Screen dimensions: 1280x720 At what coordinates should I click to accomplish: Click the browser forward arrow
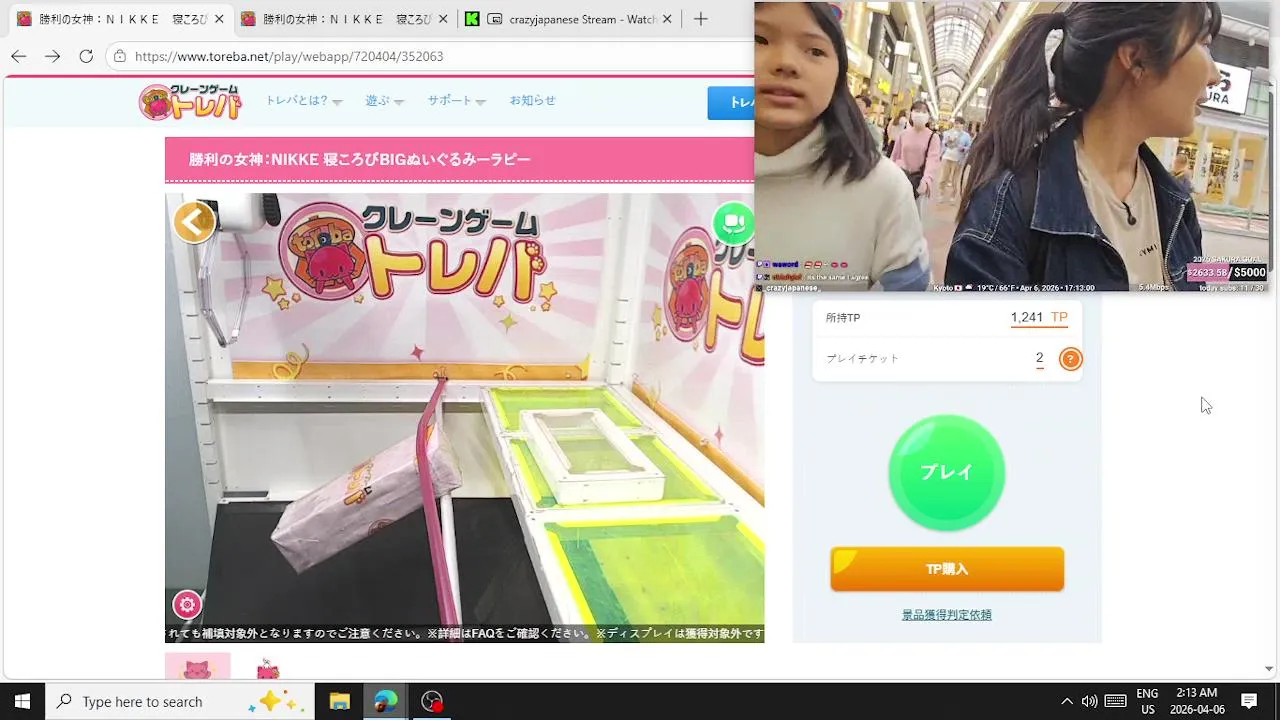52,56
